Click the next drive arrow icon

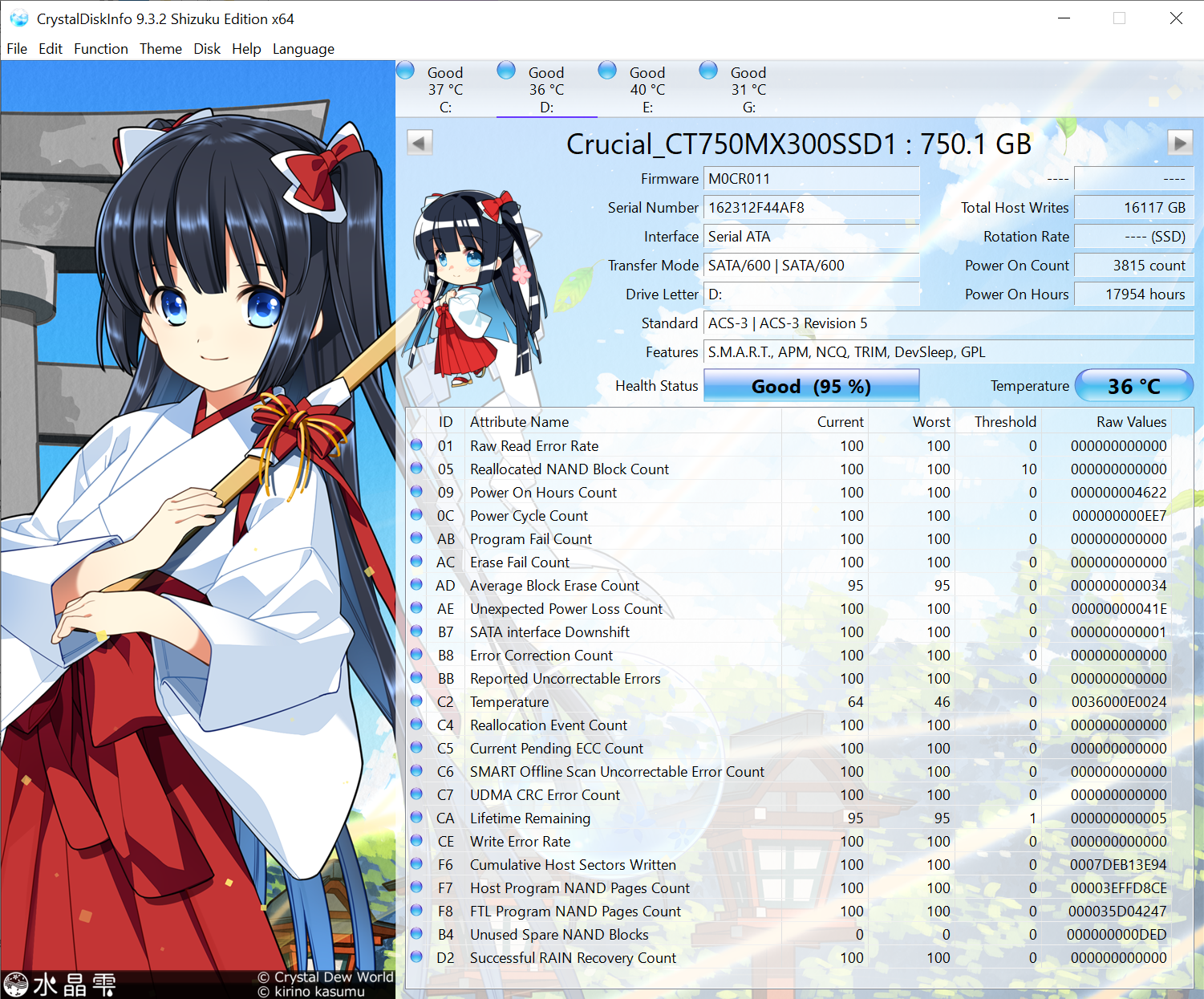pyautogui.click(x=1180, y=142)
